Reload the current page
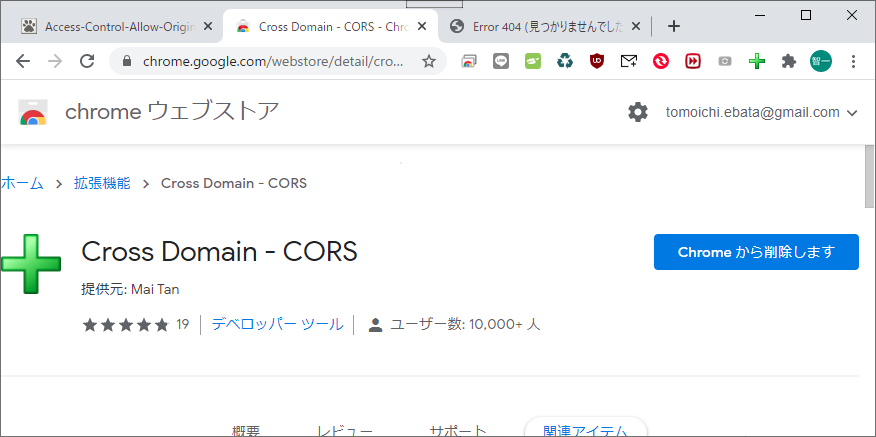Screen dimensions: 876x437 point(87,61)
